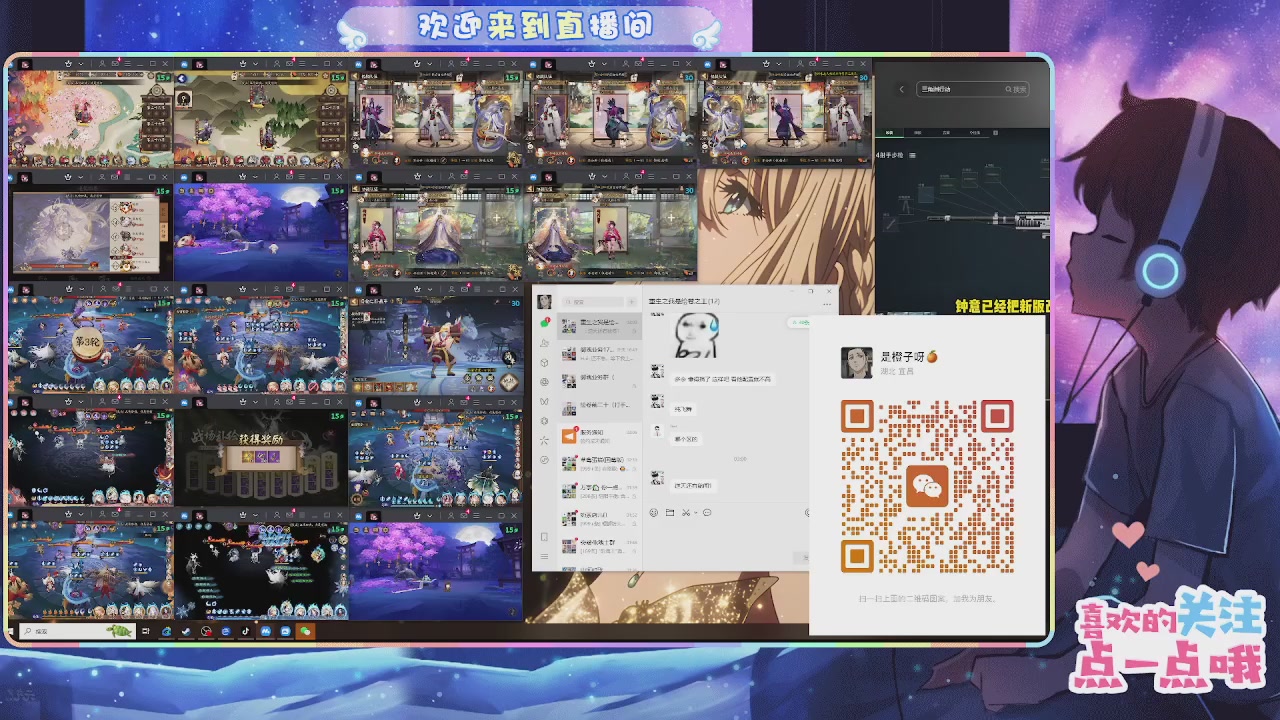
Task: Open the WeChat hamburger settings menu
Action: (544, 556)
